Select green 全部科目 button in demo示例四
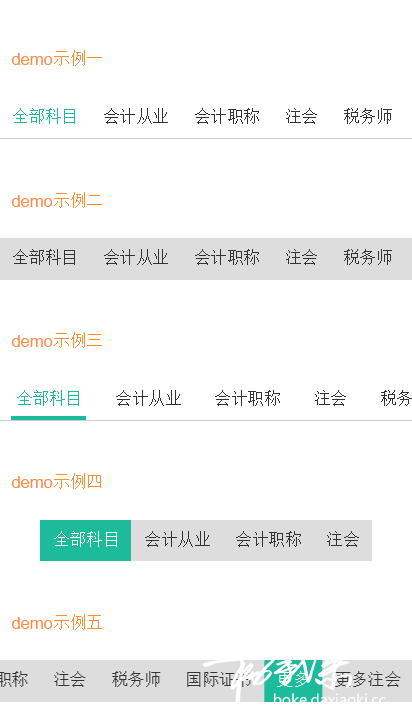The image size is (412, 721). click(86, 540)
